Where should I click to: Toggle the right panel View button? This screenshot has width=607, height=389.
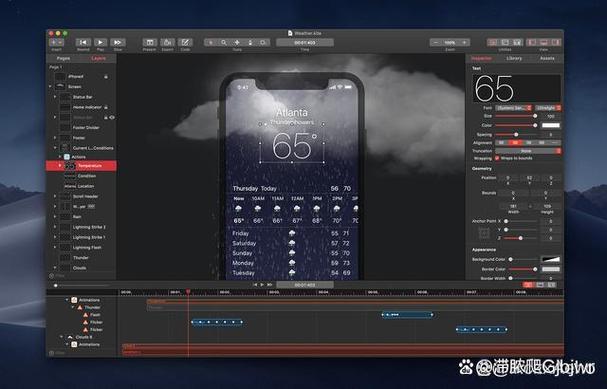click(x=555, y=42)
